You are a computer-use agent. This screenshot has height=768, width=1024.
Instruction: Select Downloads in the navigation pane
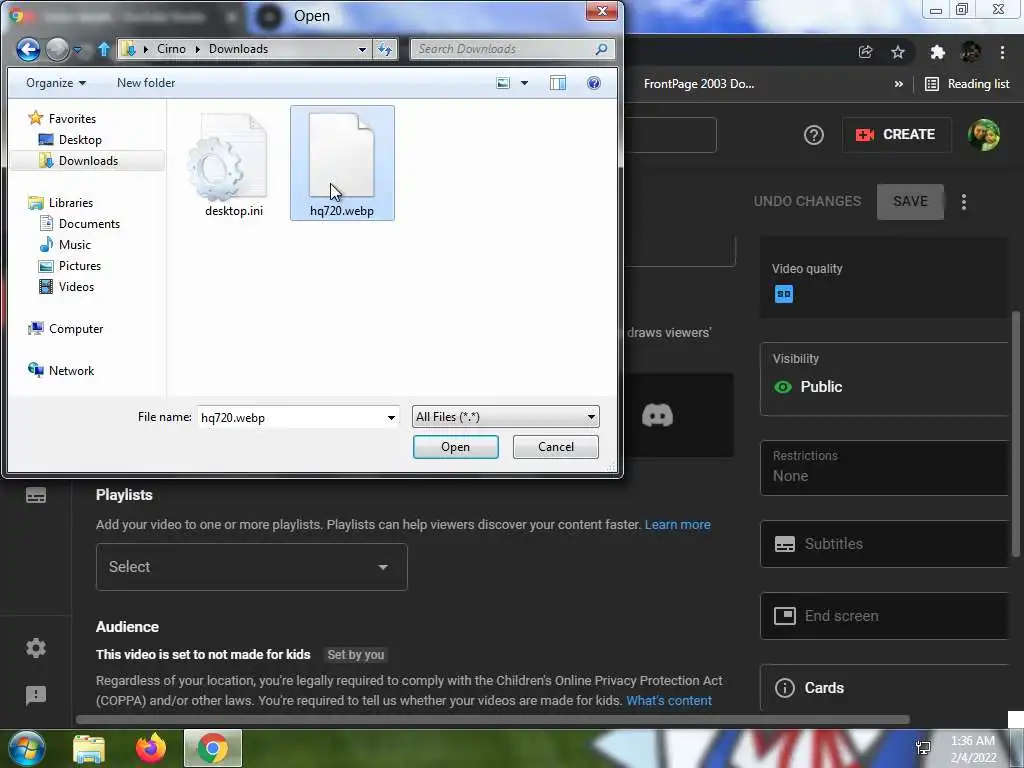click(x=88, y=161)
